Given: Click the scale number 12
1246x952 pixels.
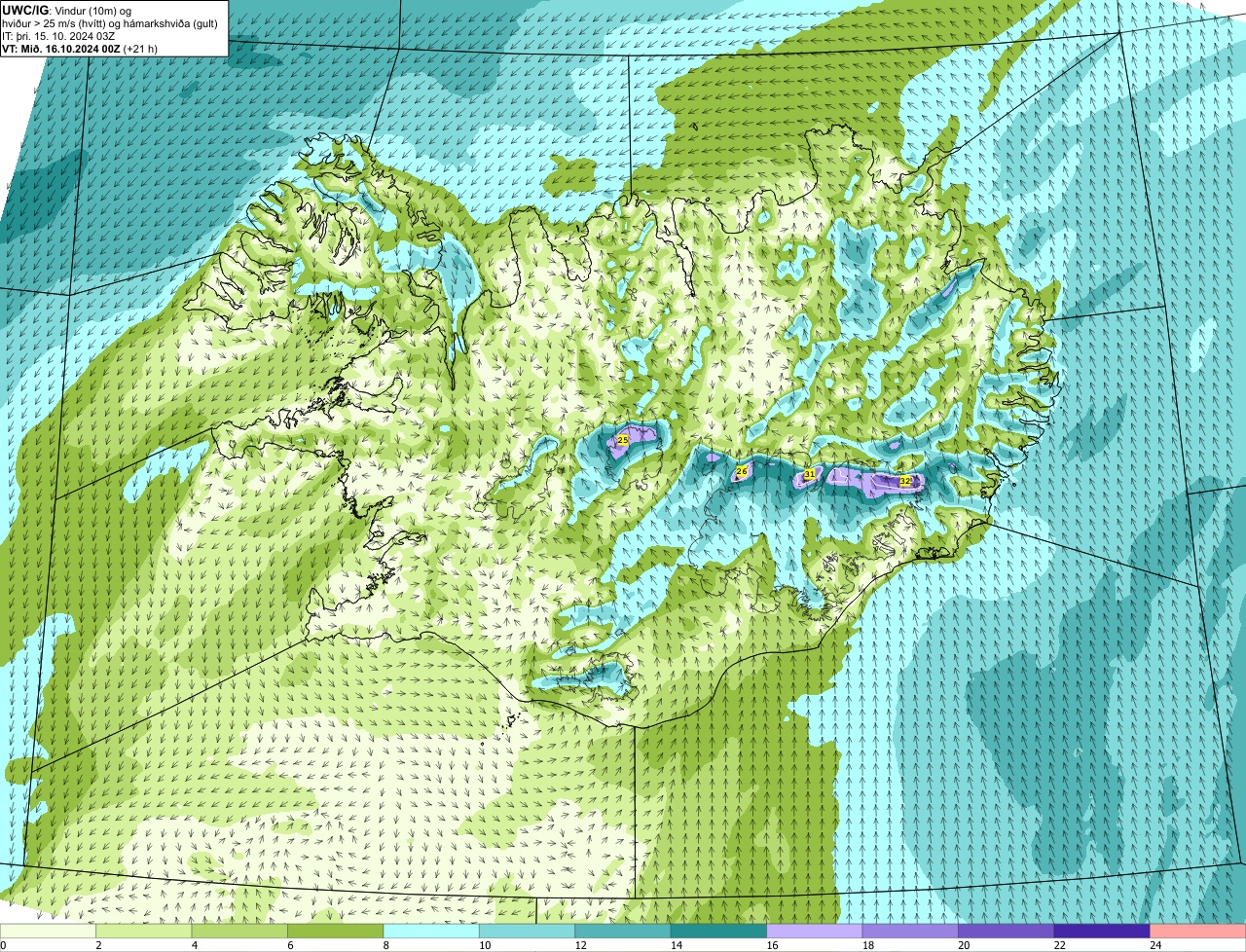Looking at the screenshot, I should click(x=579, y=945).
